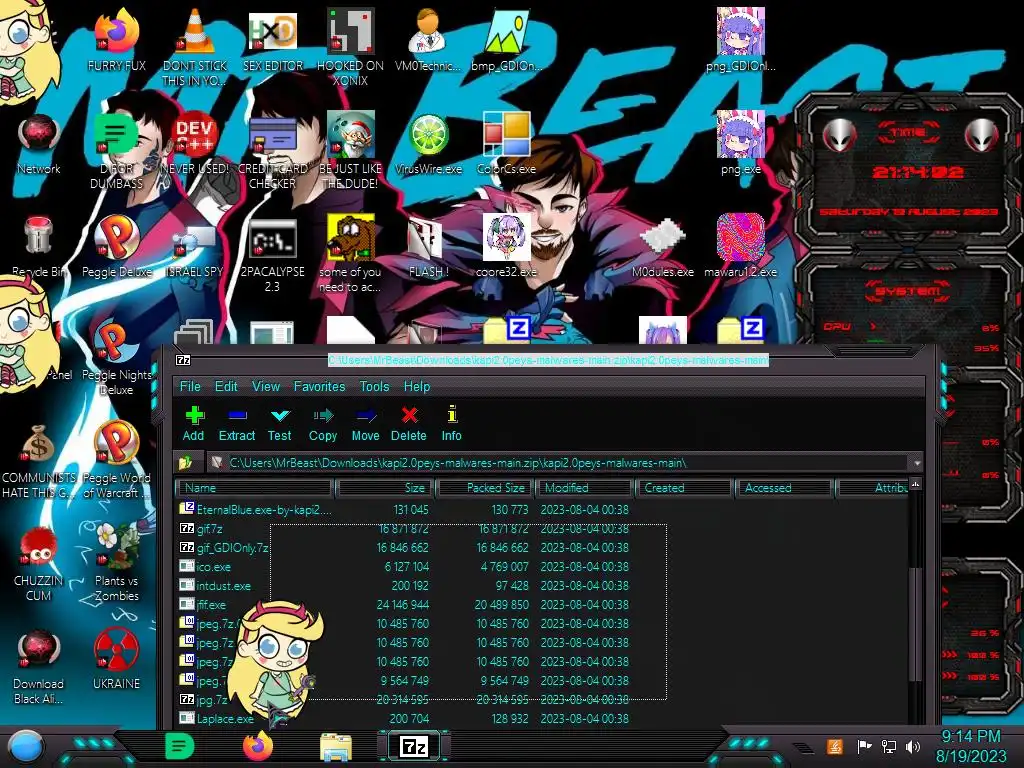Open the green notes taskbar icon
Image resolution: width=1024 pixels, height=768 pixels.
pyautogui.click(x=180, y=746)
